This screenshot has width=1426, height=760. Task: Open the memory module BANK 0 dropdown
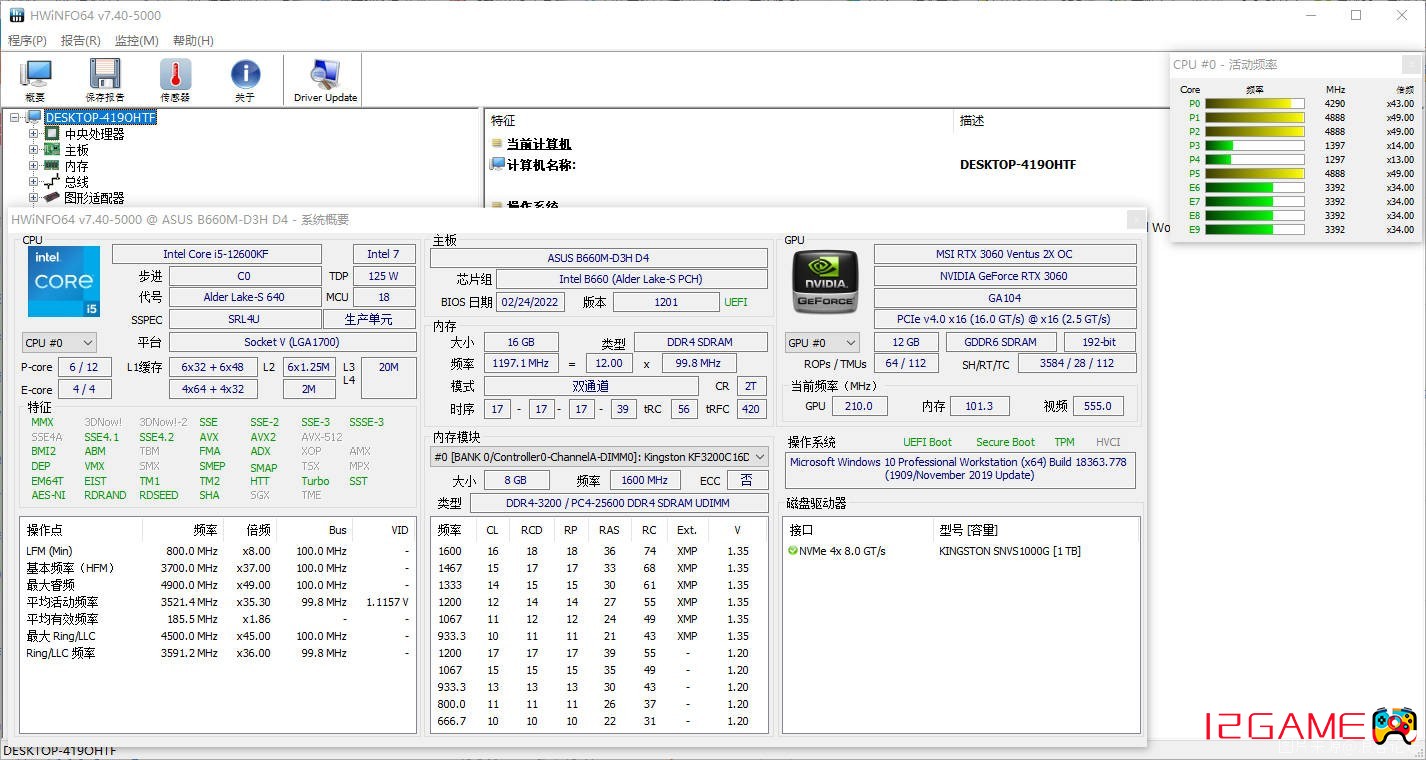599,456
